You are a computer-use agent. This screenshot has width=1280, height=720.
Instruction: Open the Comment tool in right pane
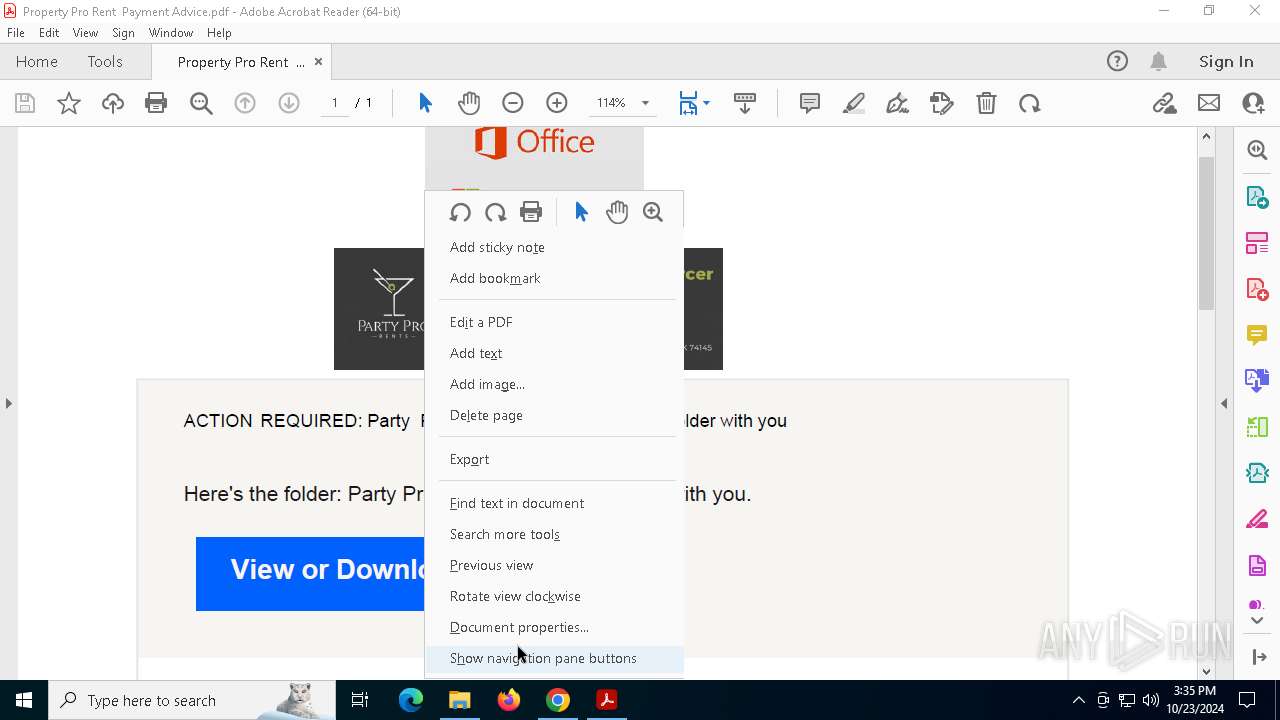tap(1257, 334)
